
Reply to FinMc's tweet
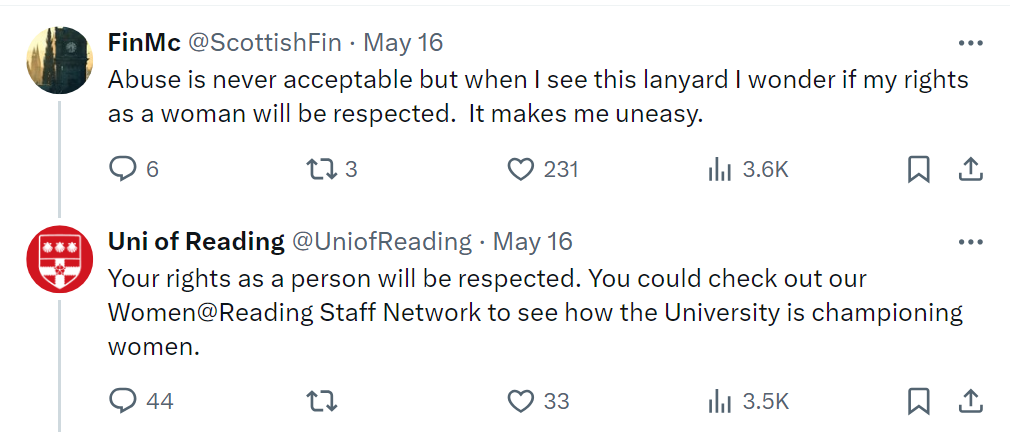pos(122,170)
